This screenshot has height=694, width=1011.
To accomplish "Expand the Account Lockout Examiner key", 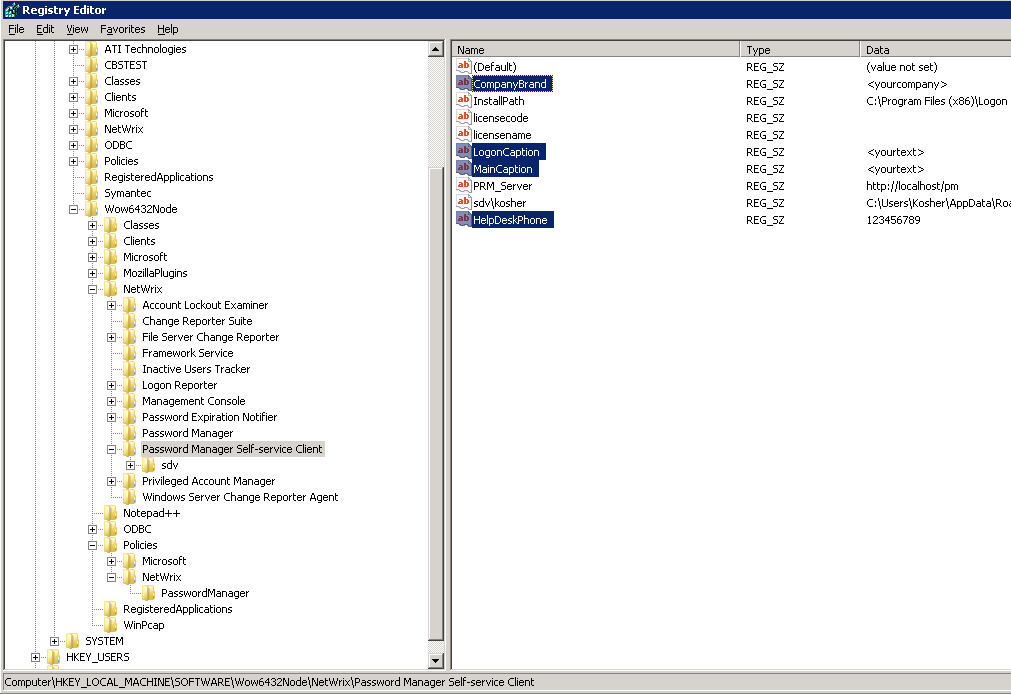I will coord(112,305).
